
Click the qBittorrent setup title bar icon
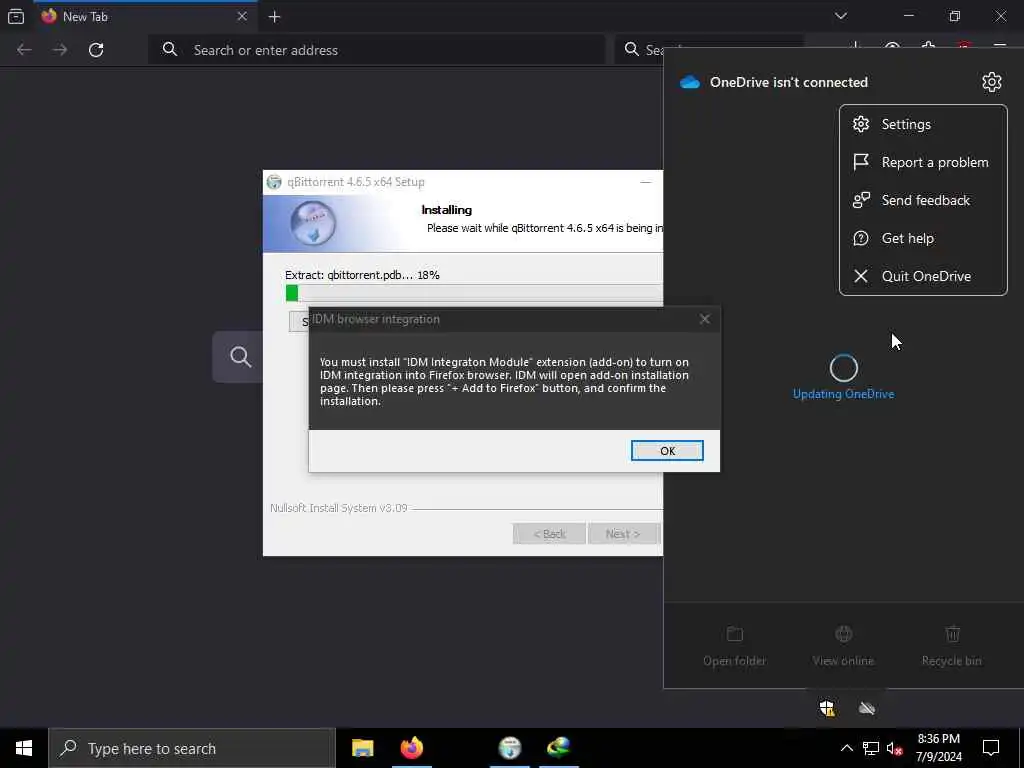274,182
